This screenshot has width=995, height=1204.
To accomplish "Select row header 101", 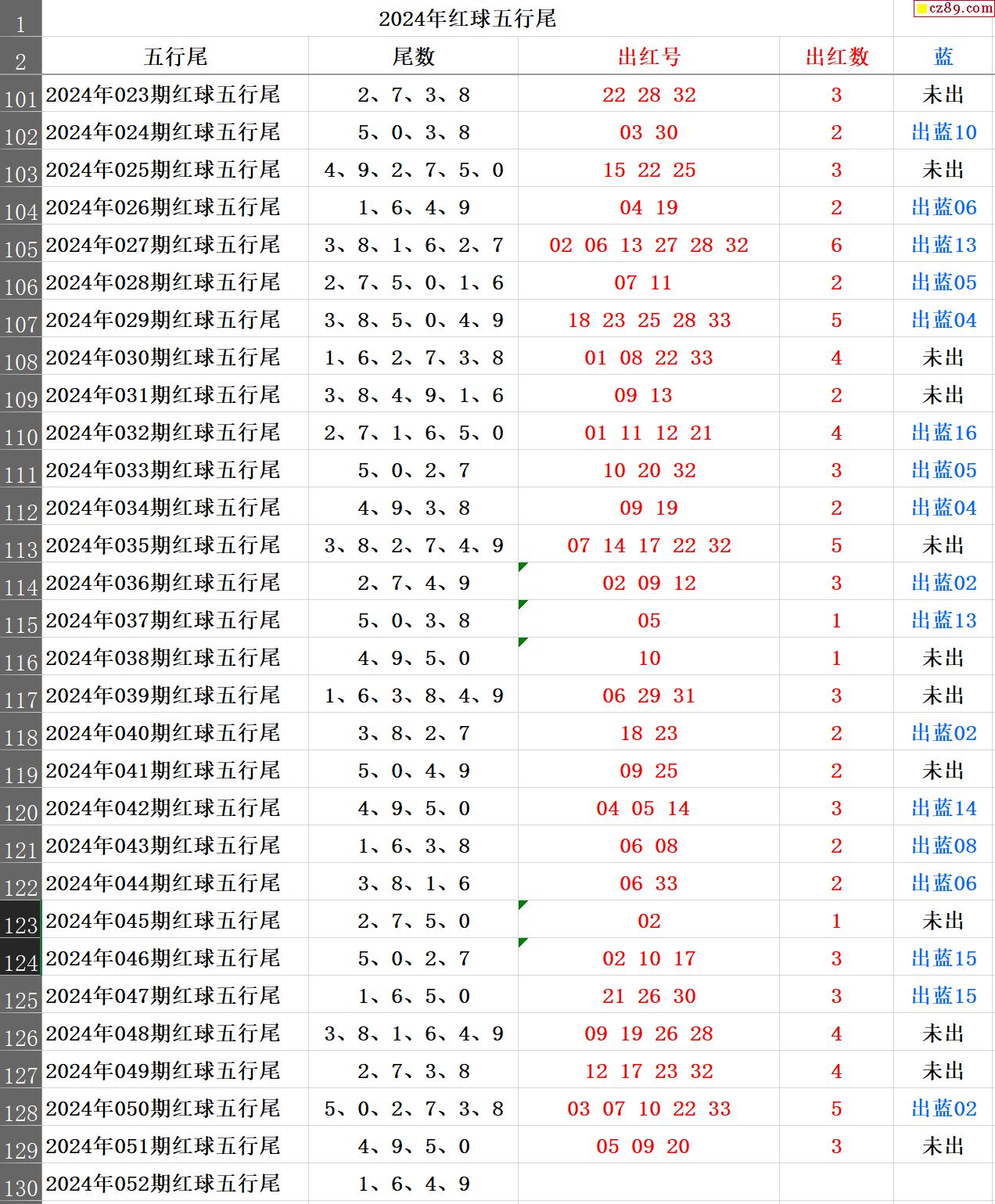I will click(20, 94).
